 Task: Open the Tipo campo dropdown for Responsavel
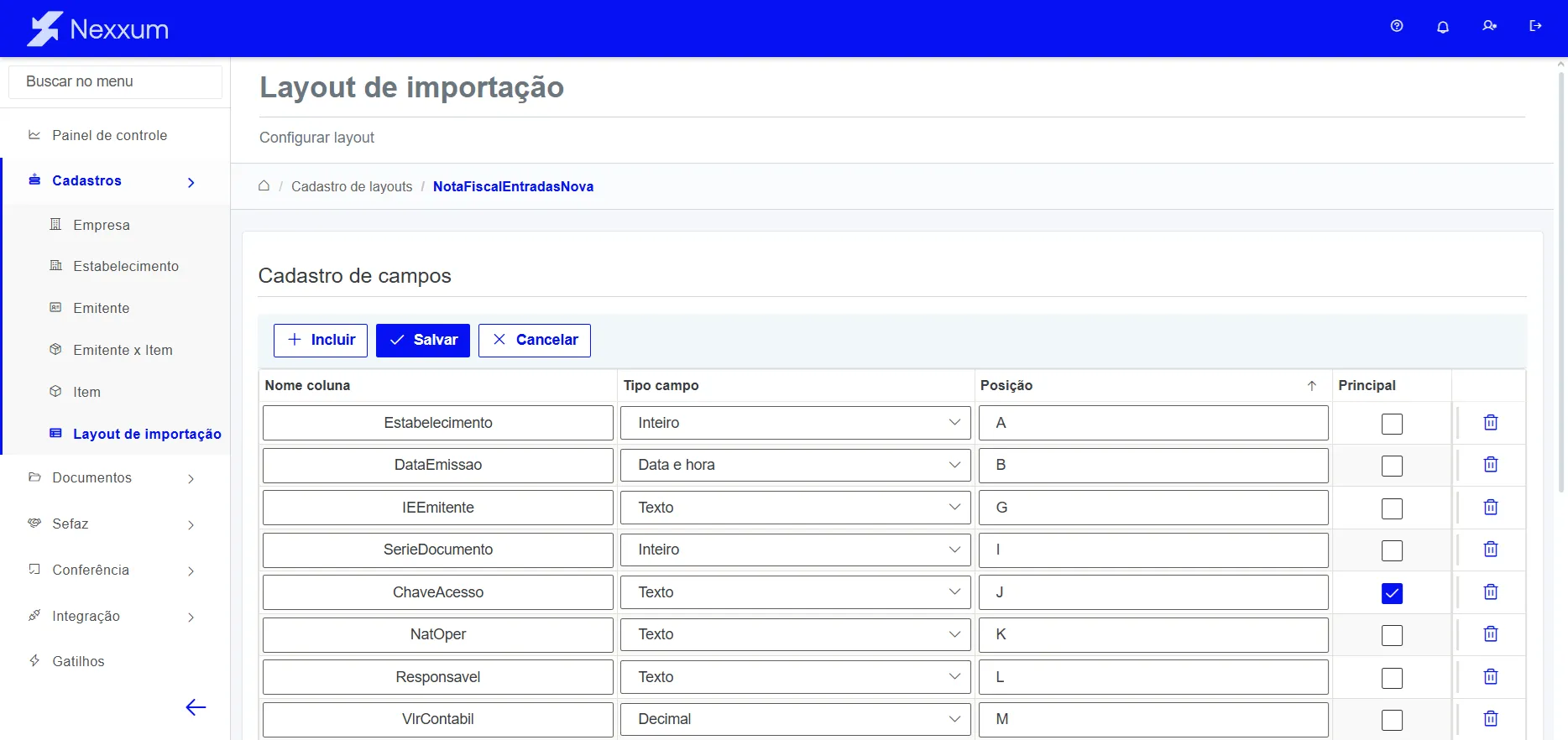click(x=796, y=677)
